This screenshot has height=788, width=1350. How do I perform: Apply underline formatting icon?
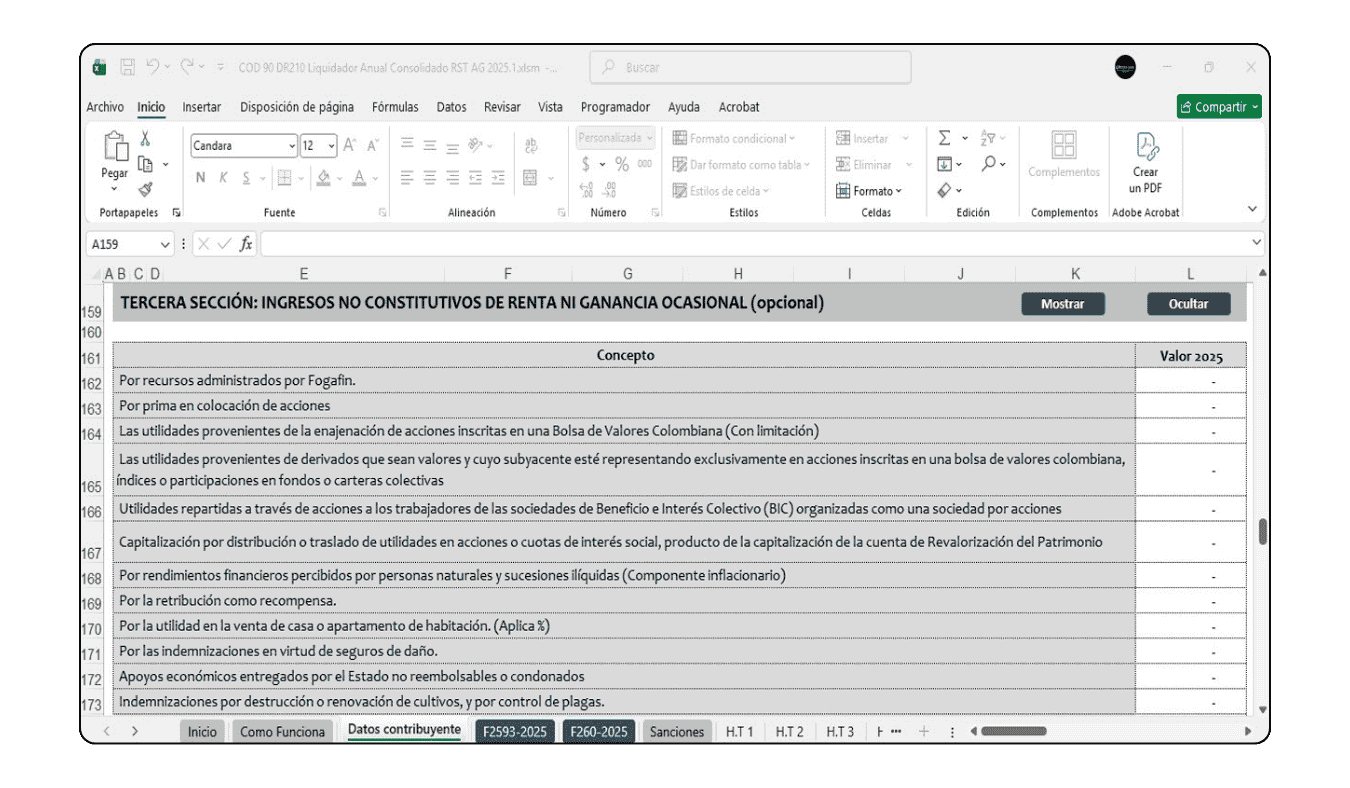[245, 177]
